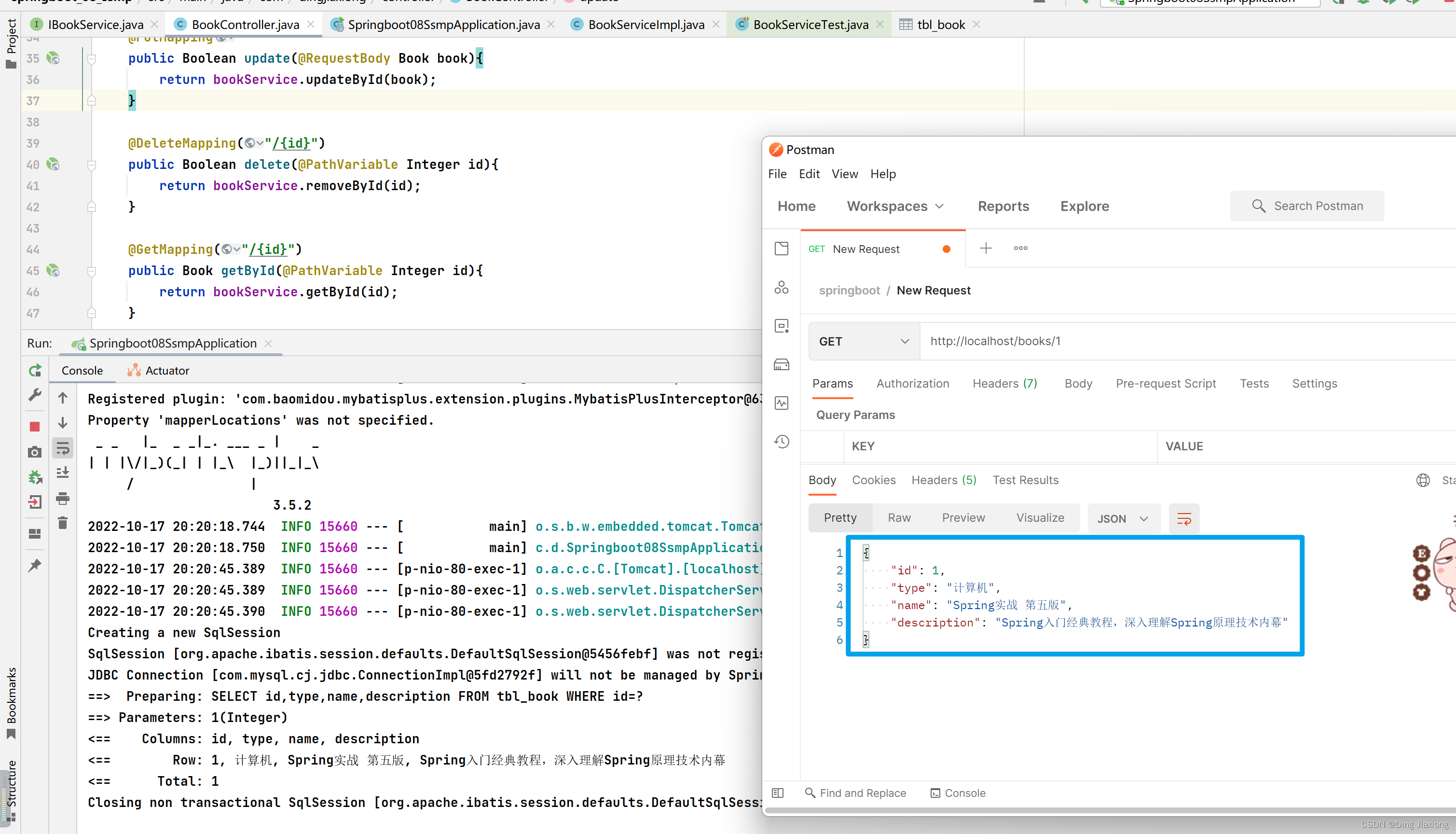The image size is (1456, 834).
Task: Collapse the delete method fold marker line 40
Action: [x=92, y=165]
